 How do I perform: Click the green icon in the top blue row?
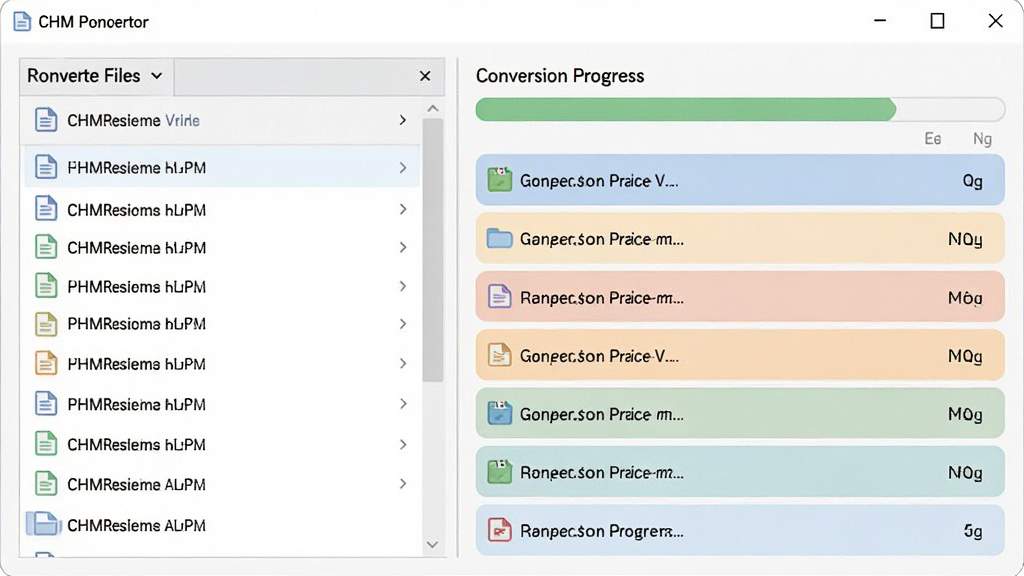[x=500, y=180]
